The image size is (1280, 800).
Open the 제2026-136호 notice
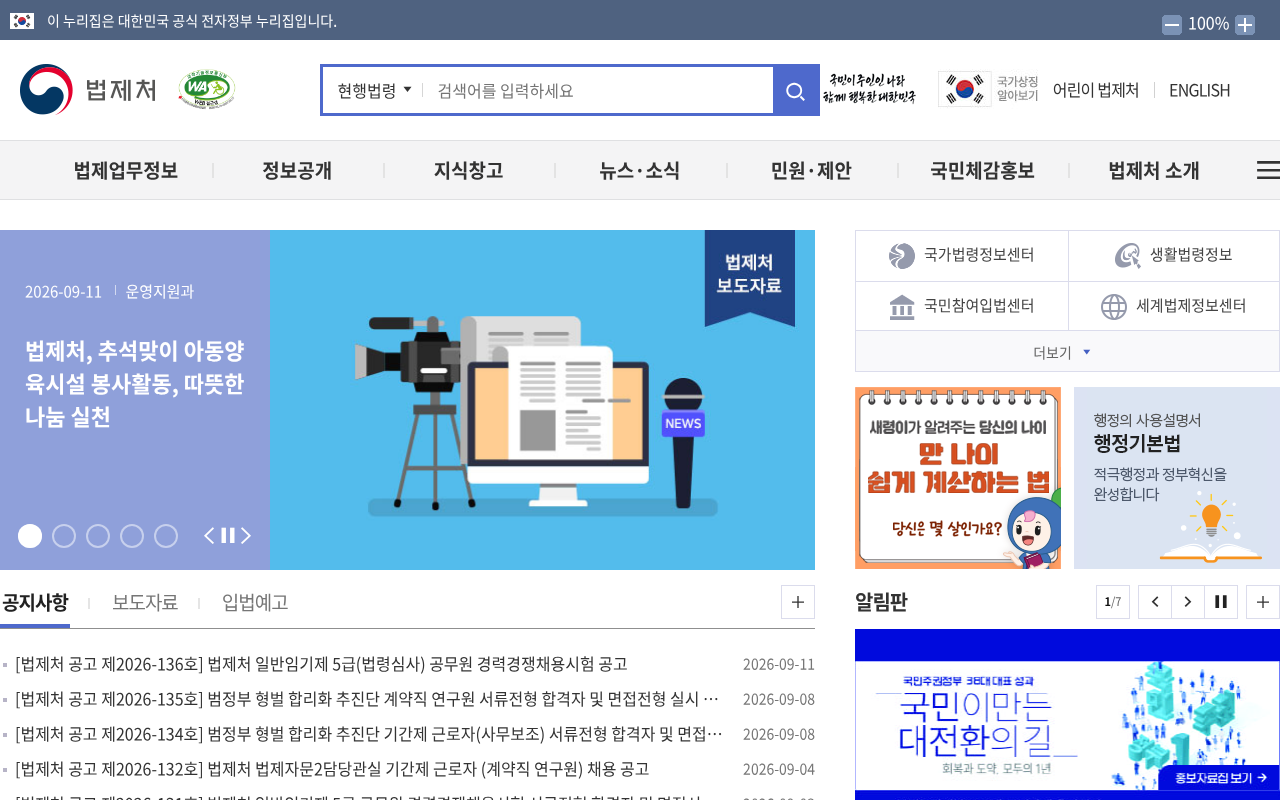pos(321,664)
